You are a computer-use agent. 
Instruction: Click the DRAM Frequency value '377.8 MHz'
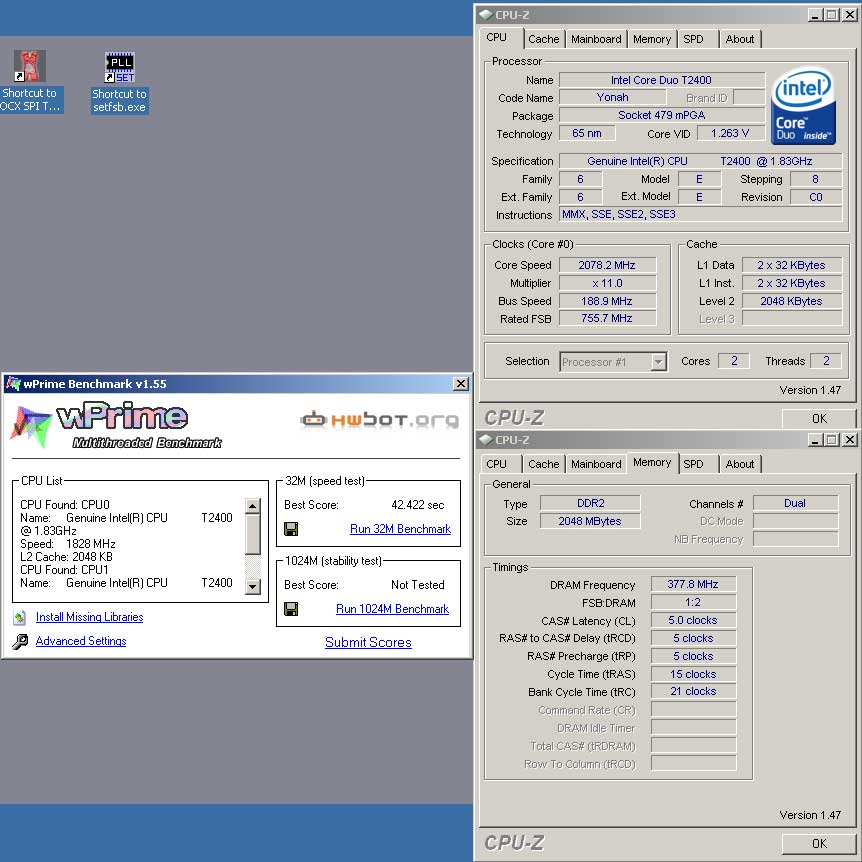[x=693, y=584]
